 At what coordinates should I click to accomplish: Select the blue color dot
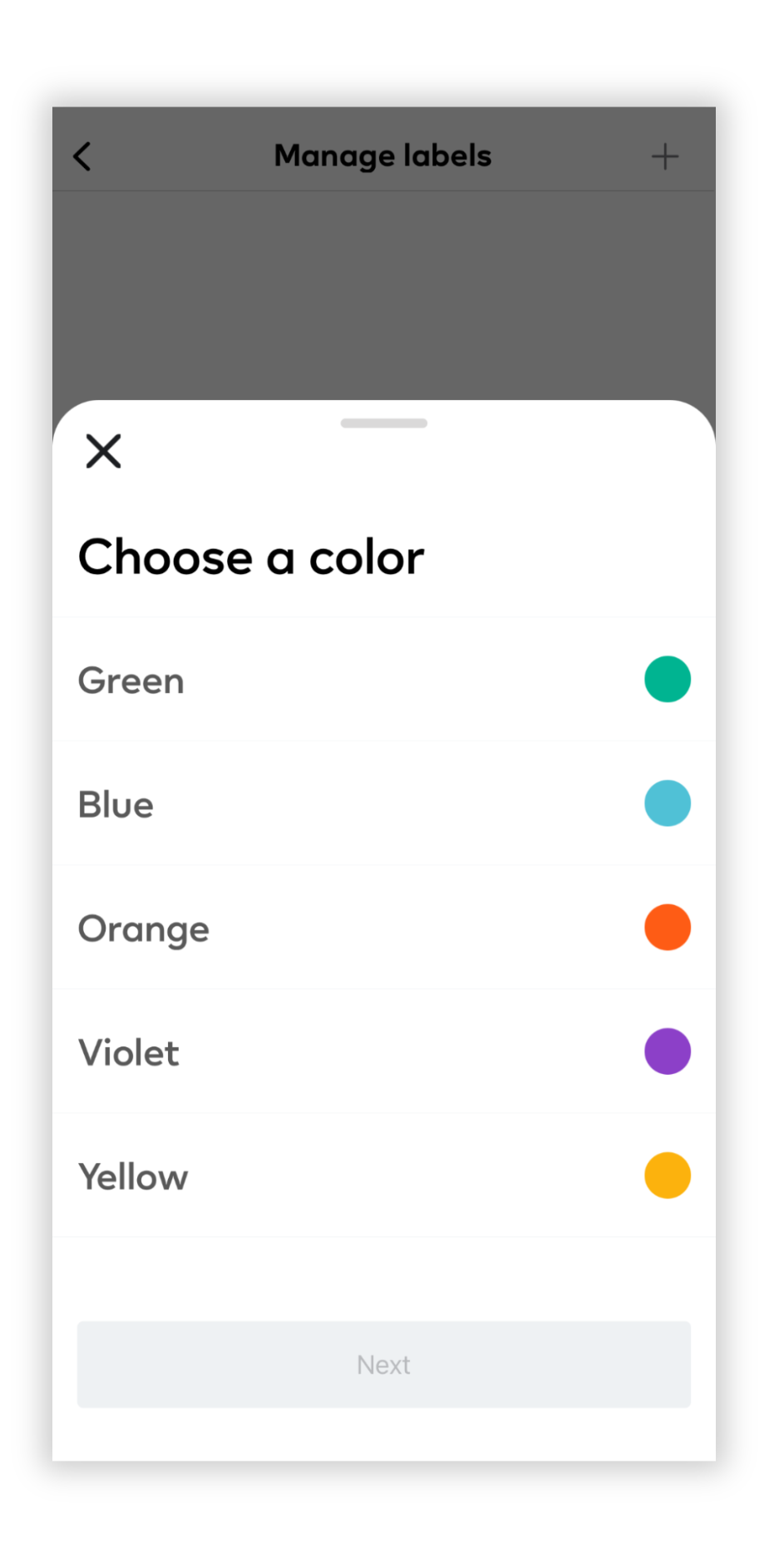click(667, 803)
